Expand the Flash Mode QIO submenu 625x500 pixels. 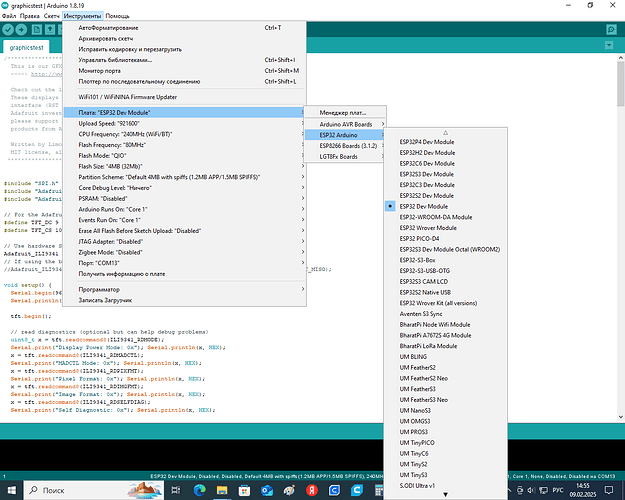click(x=185, y=156)
